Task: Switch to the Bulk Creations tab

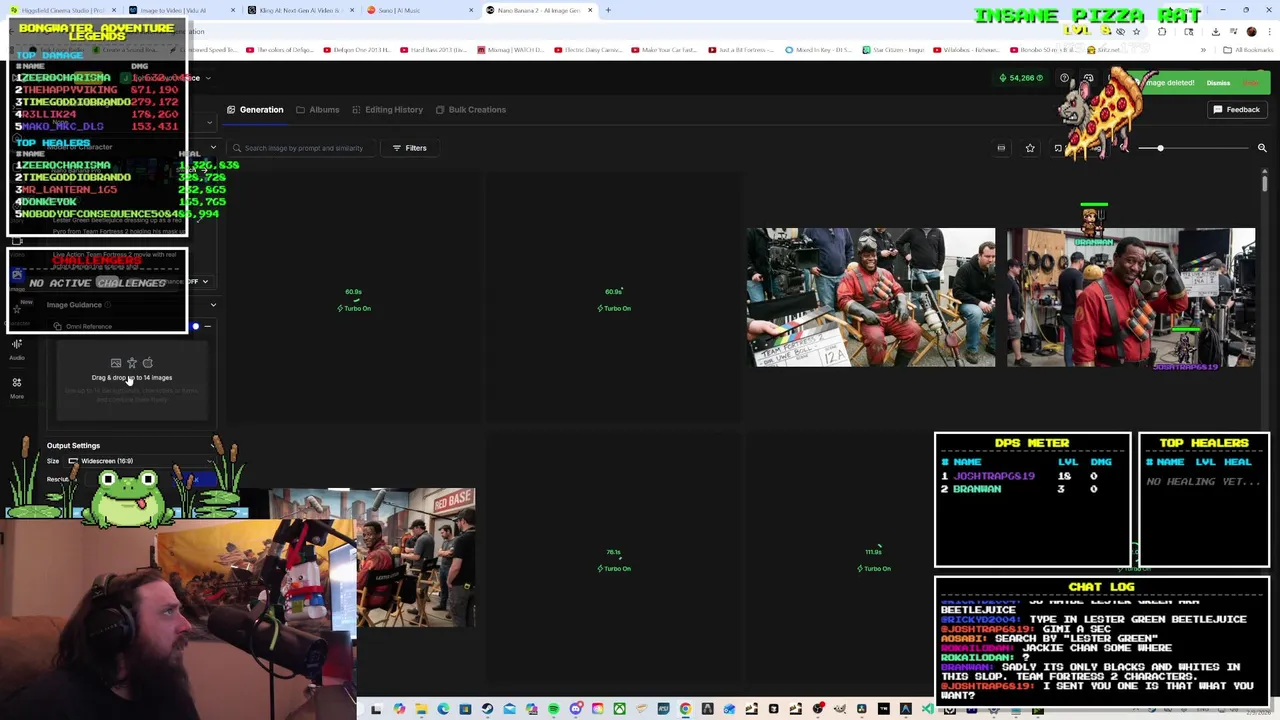Action: tap(470, 109)
